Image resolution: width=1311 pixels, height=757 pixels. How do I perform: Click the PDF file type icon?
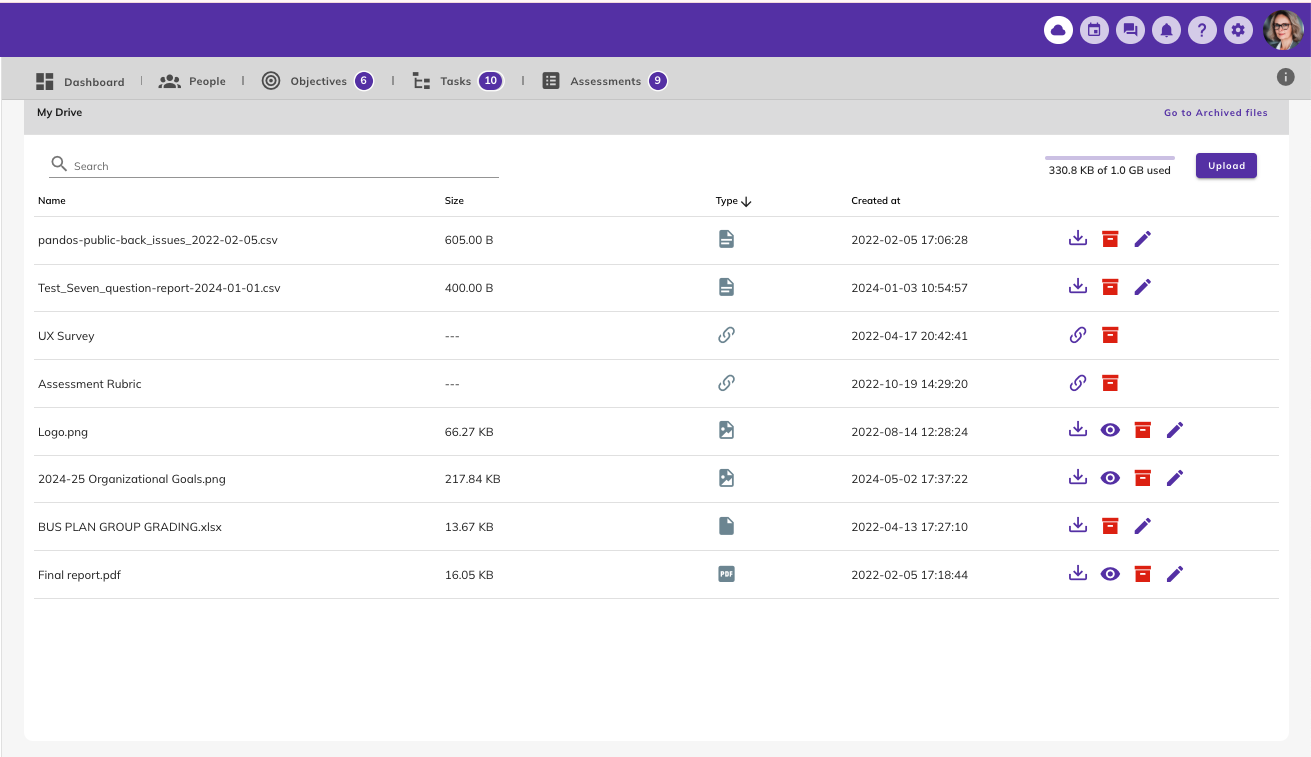coord(726,574)
